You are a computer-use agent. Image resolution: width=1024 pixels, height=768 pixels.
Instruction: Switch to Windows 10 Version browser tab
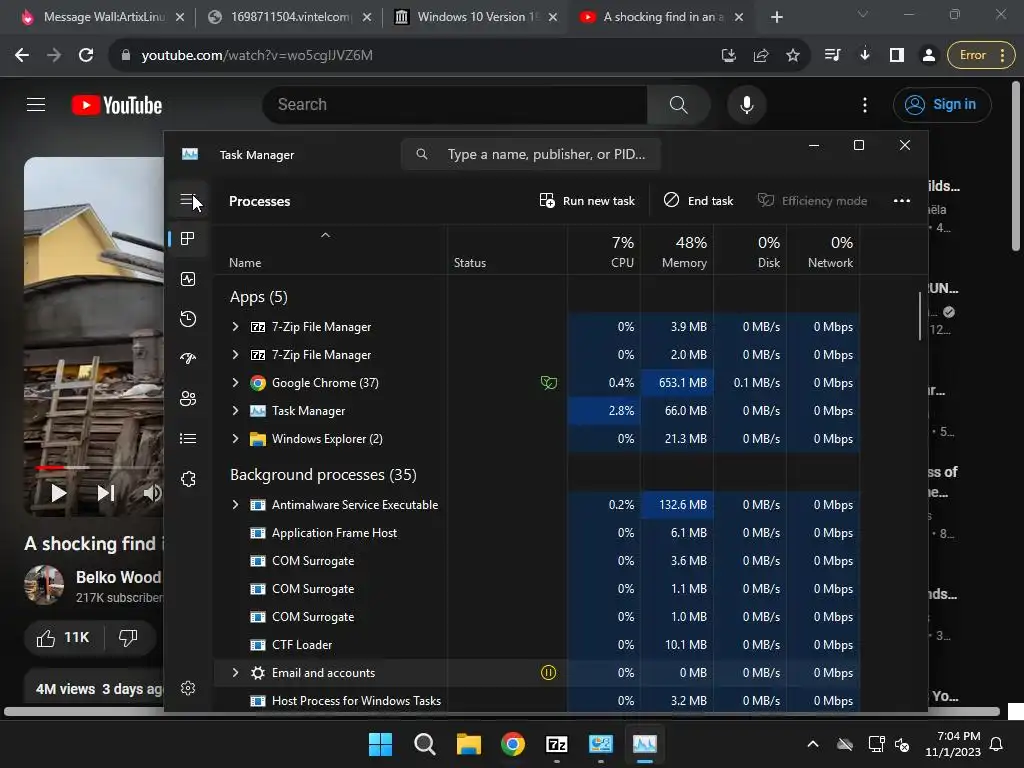coord(477,17)
